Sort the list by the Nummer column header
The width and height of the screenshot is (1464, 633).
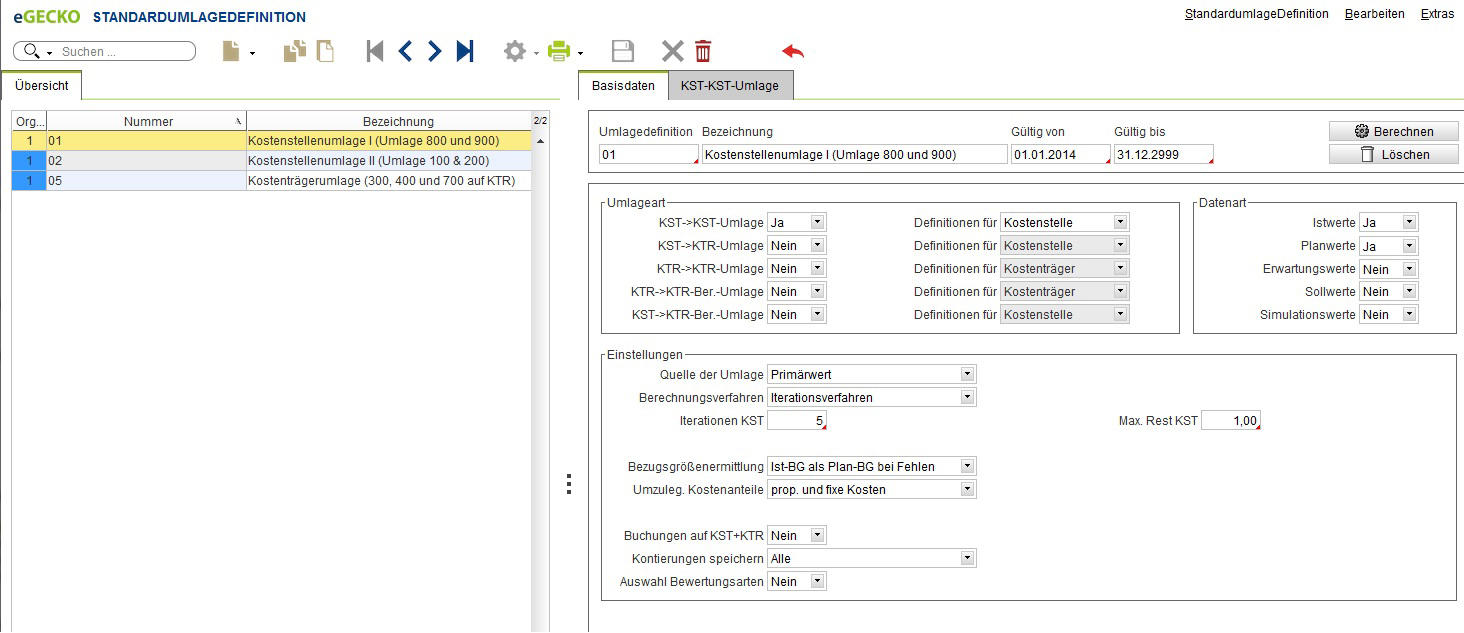coord(147,121)
